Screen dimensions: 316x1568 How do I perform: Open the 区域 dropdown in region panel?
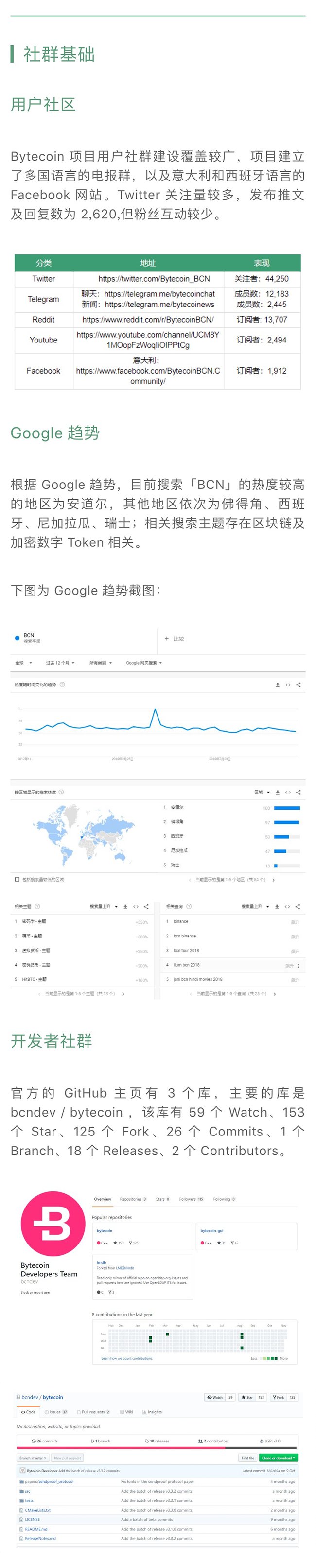(262, 792)
